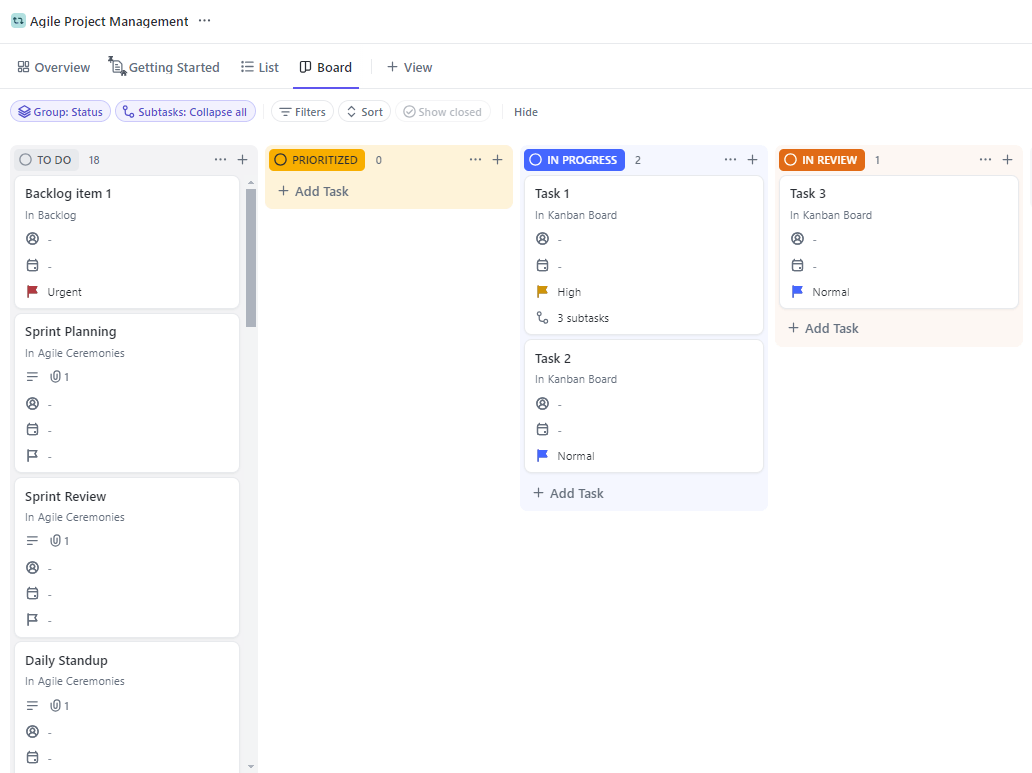The width and height of the screenshot is (1032, 773).
Task: Open the Group: Status dropdown
Action: point(61,112)
